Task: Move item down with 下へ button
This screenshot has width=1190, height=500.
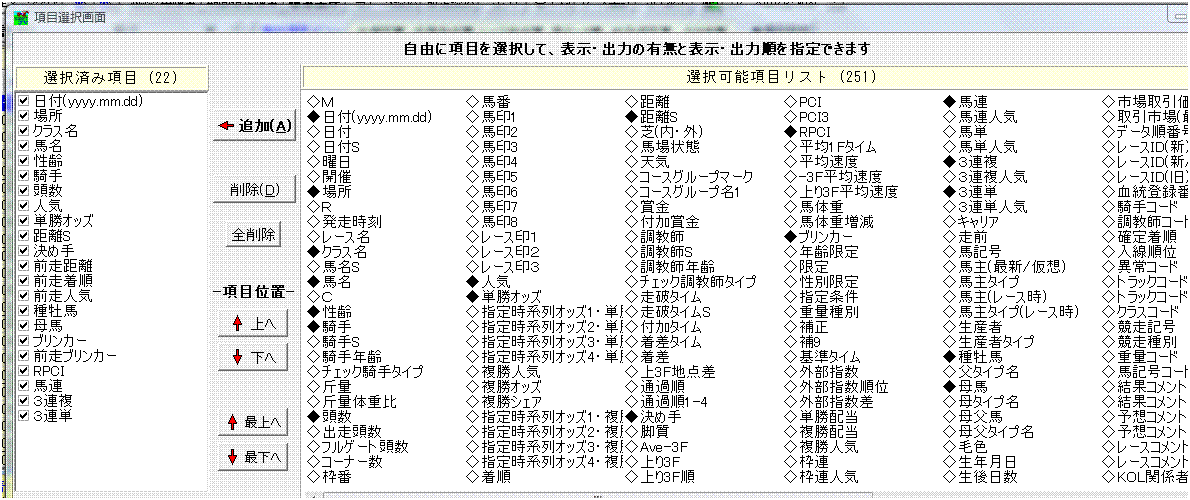Action: point(254,357)
